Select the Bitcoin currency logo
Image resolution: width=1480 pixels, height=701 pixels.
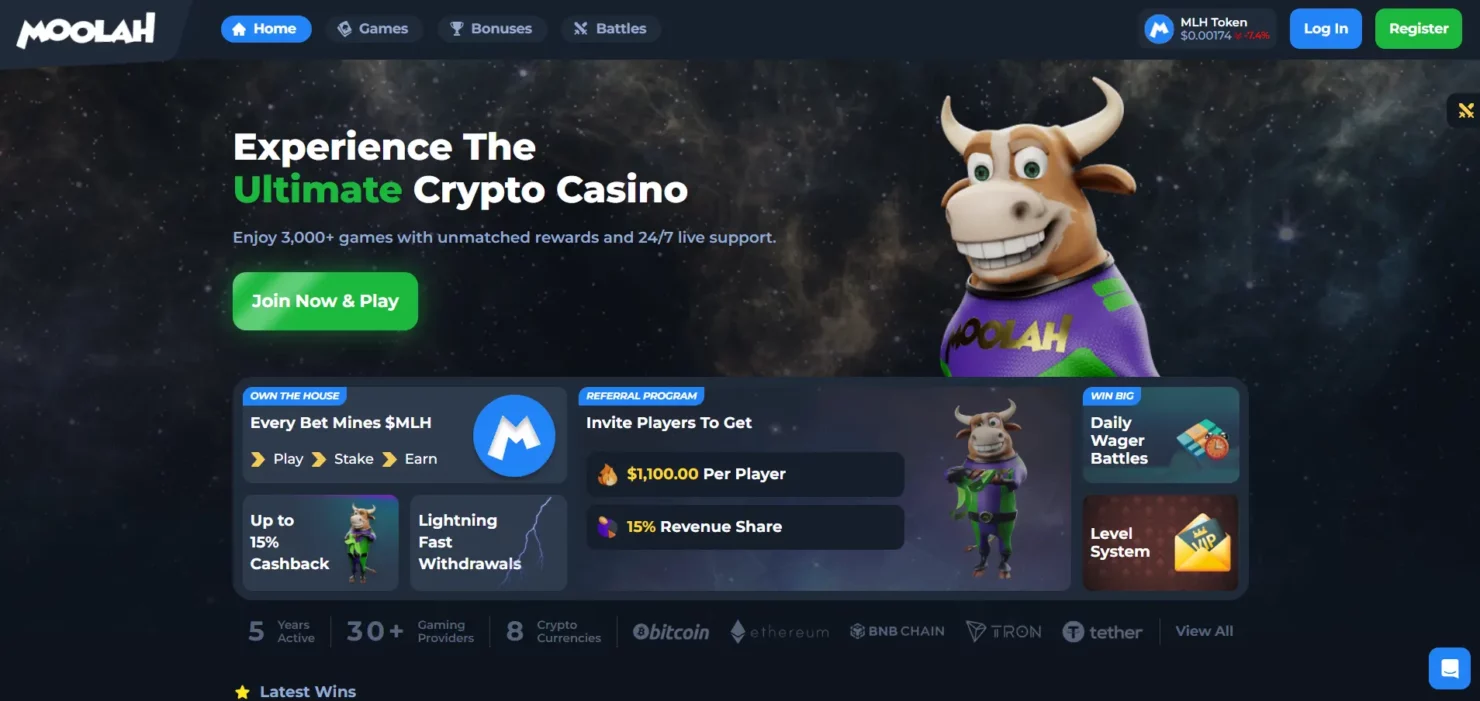(671, 632)
